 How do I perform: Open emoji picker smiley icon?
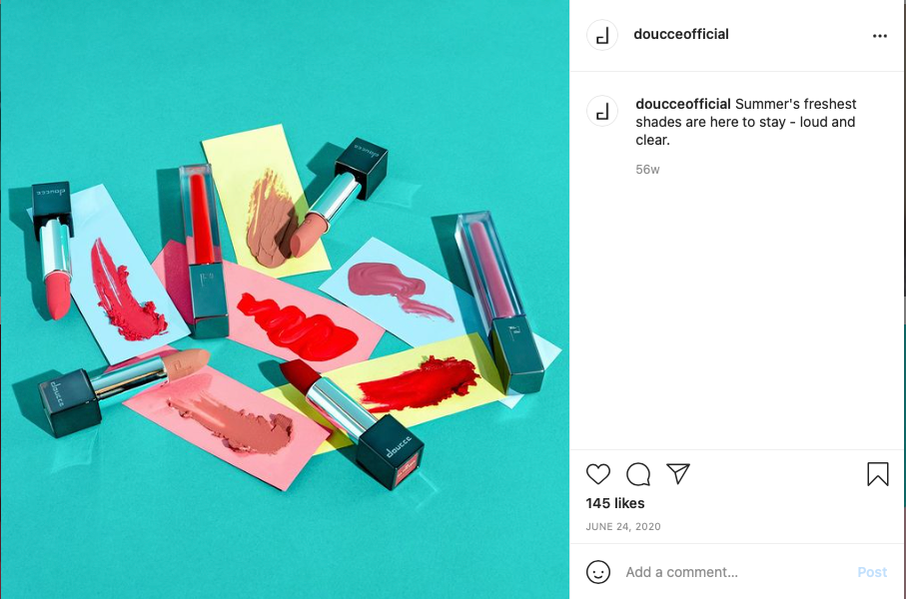pyautogui.click(x=598, y=572)
